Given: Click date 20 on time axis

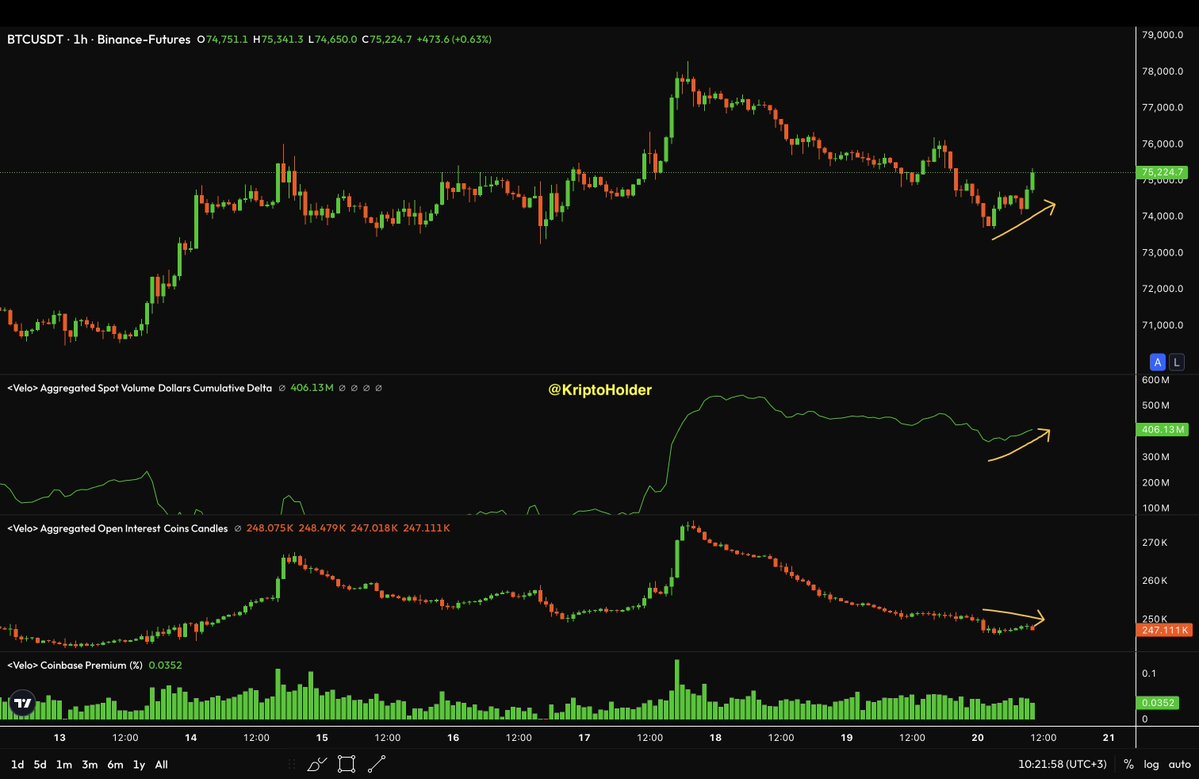Looking at the screenshot, I should 977,738.
